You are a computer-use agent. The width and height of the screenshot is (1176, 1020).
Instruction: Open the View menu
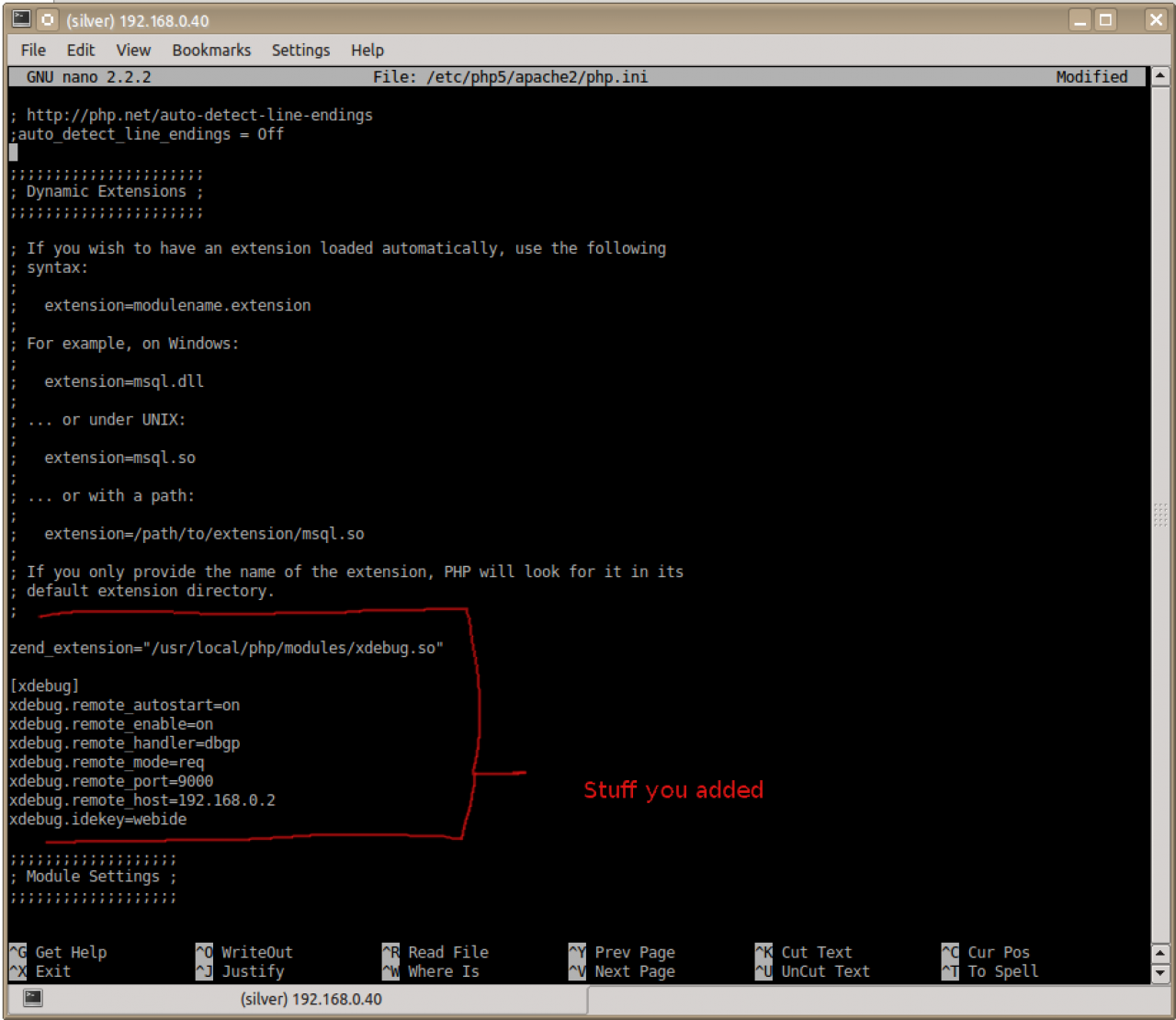coord(133,51)
